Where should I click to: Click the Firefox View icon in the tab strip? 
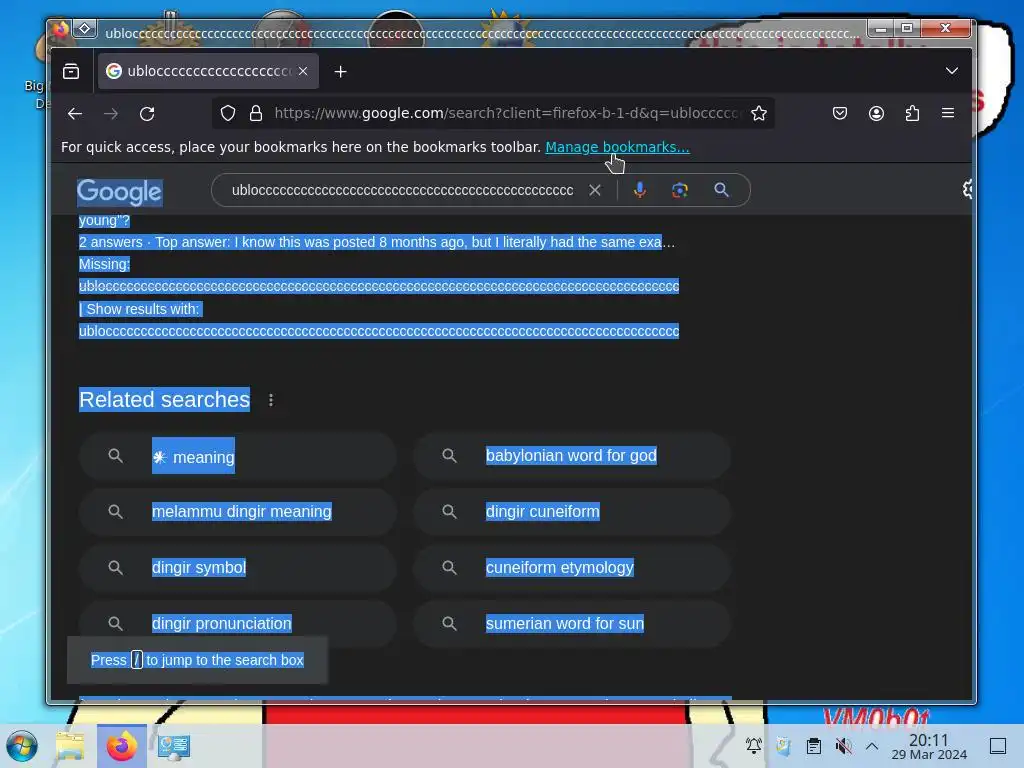point(71,71)
